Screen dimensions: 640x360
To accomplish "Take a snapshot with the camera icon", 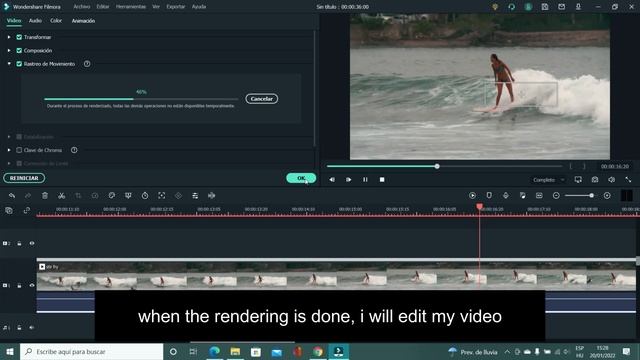I will tap(595, 180).
